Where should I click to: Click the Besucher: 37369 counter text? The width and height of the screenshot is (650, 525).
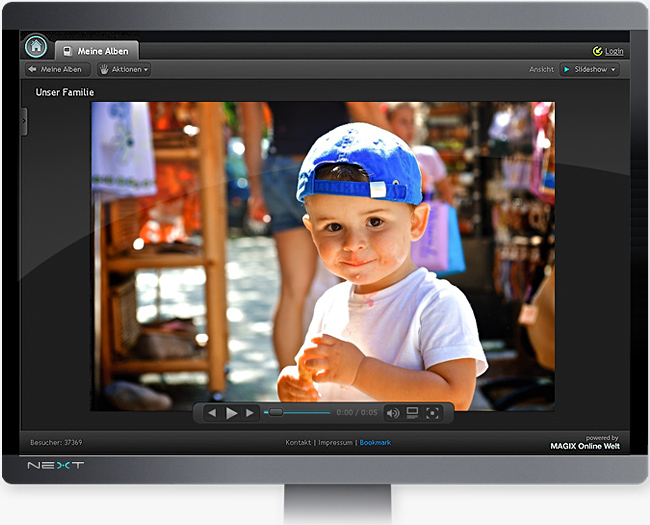coord(56,442)
